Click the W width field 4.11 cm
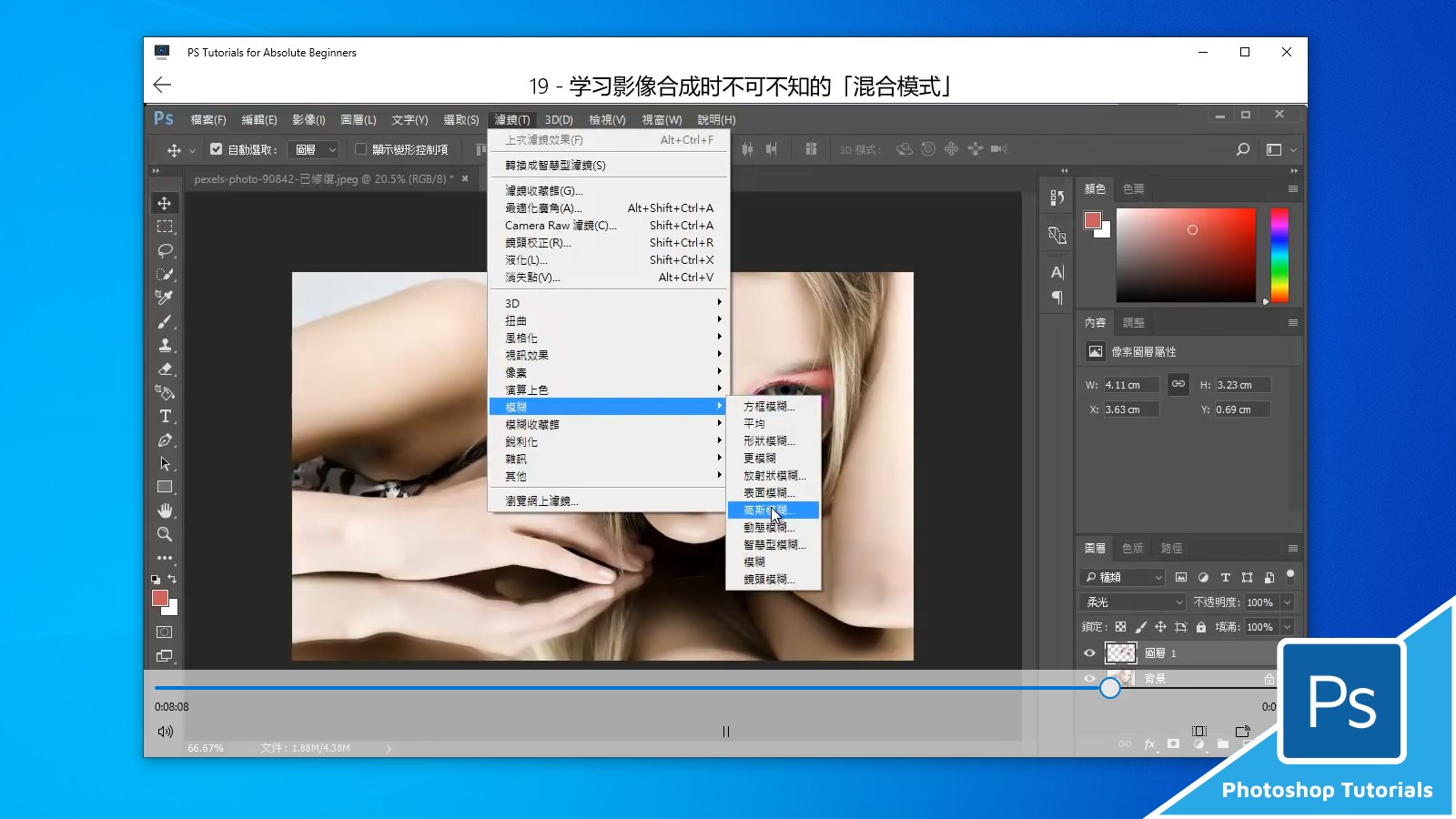The height and width of the screenshot is (819, 1456). point(1131,385)
